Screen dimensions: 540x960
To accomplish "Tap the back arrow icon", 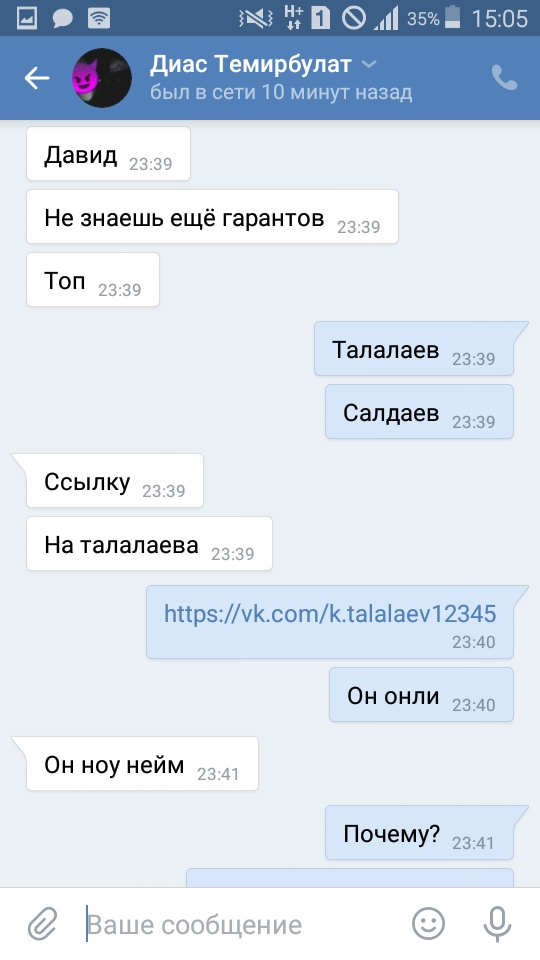I will coord(37,78).
